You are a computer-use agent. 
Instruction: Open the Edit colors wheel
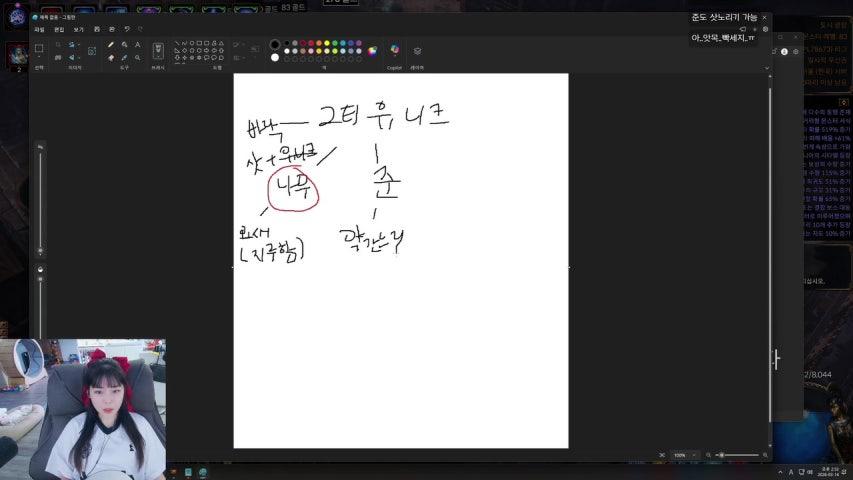[372, 51]
